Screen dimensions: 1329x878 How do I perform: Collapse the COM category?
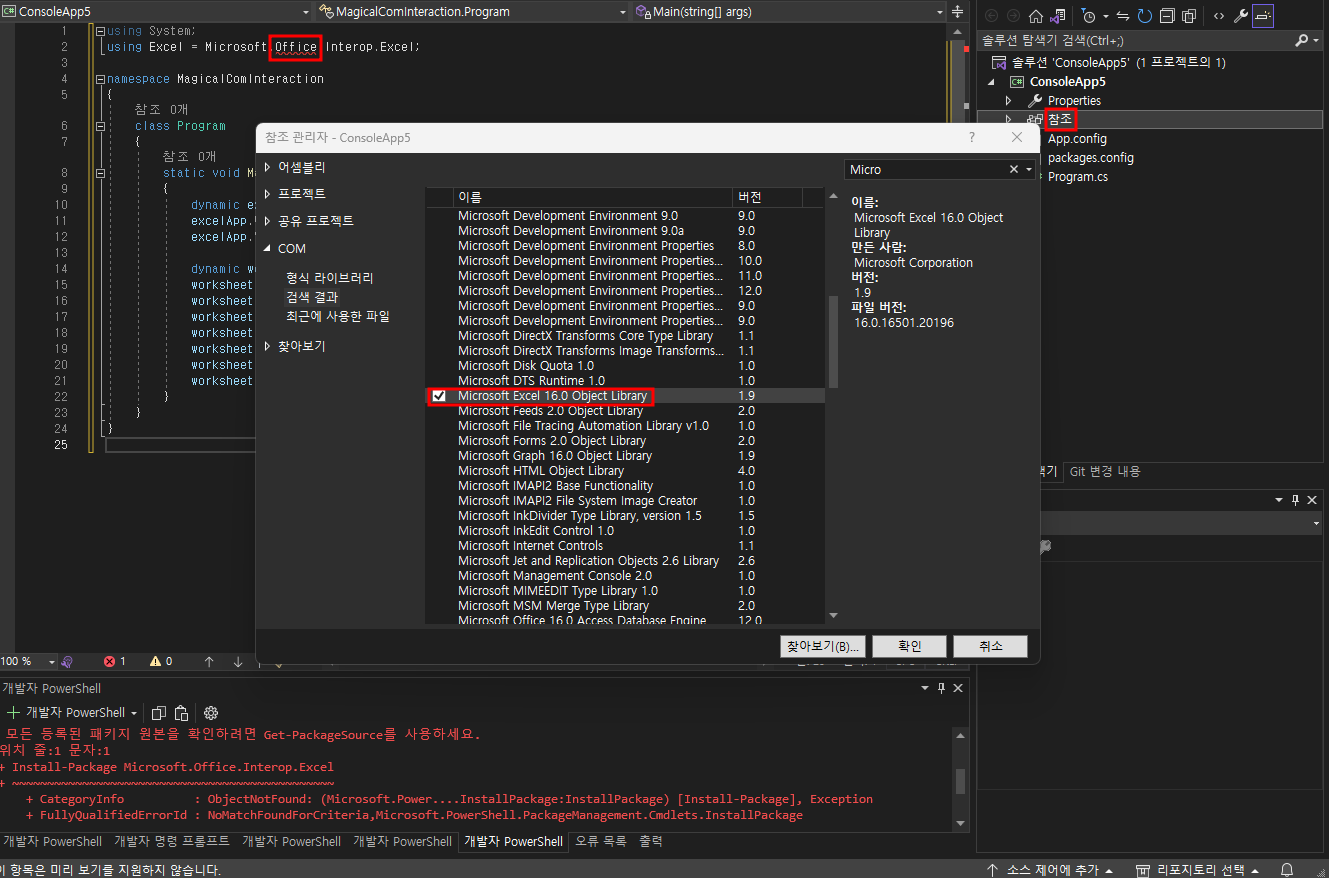pyautogui.click(x=267, y=248)
